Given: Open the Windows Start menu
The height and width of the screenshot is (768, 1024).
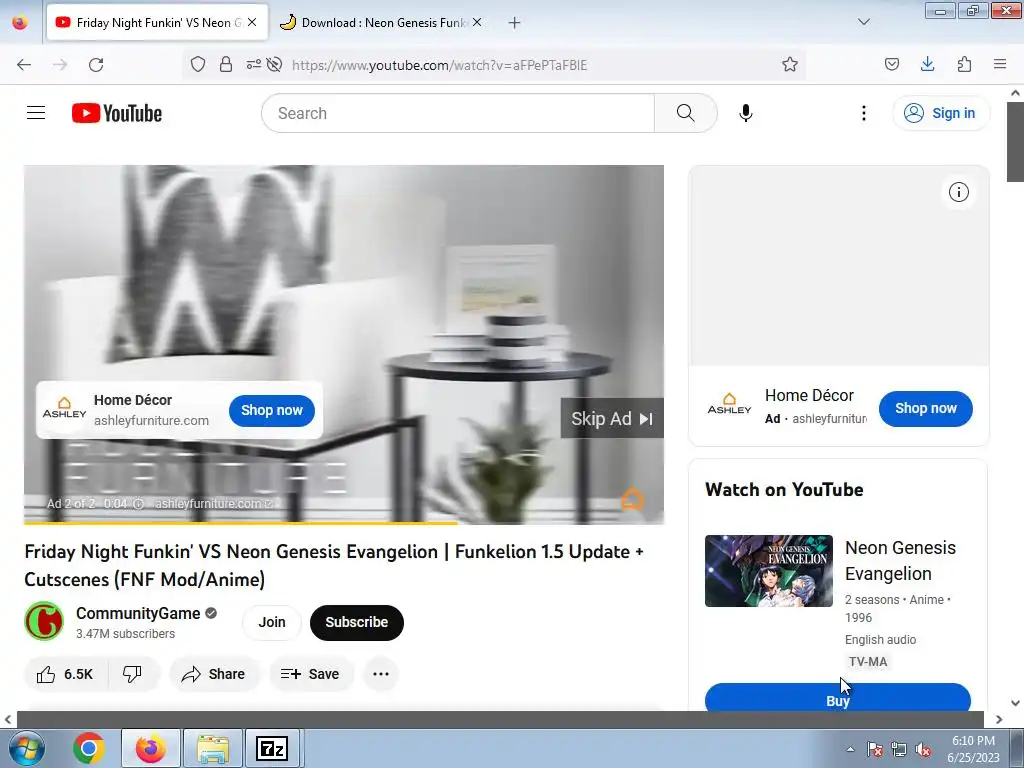Looking at the screenshot, I should point(26,748).
